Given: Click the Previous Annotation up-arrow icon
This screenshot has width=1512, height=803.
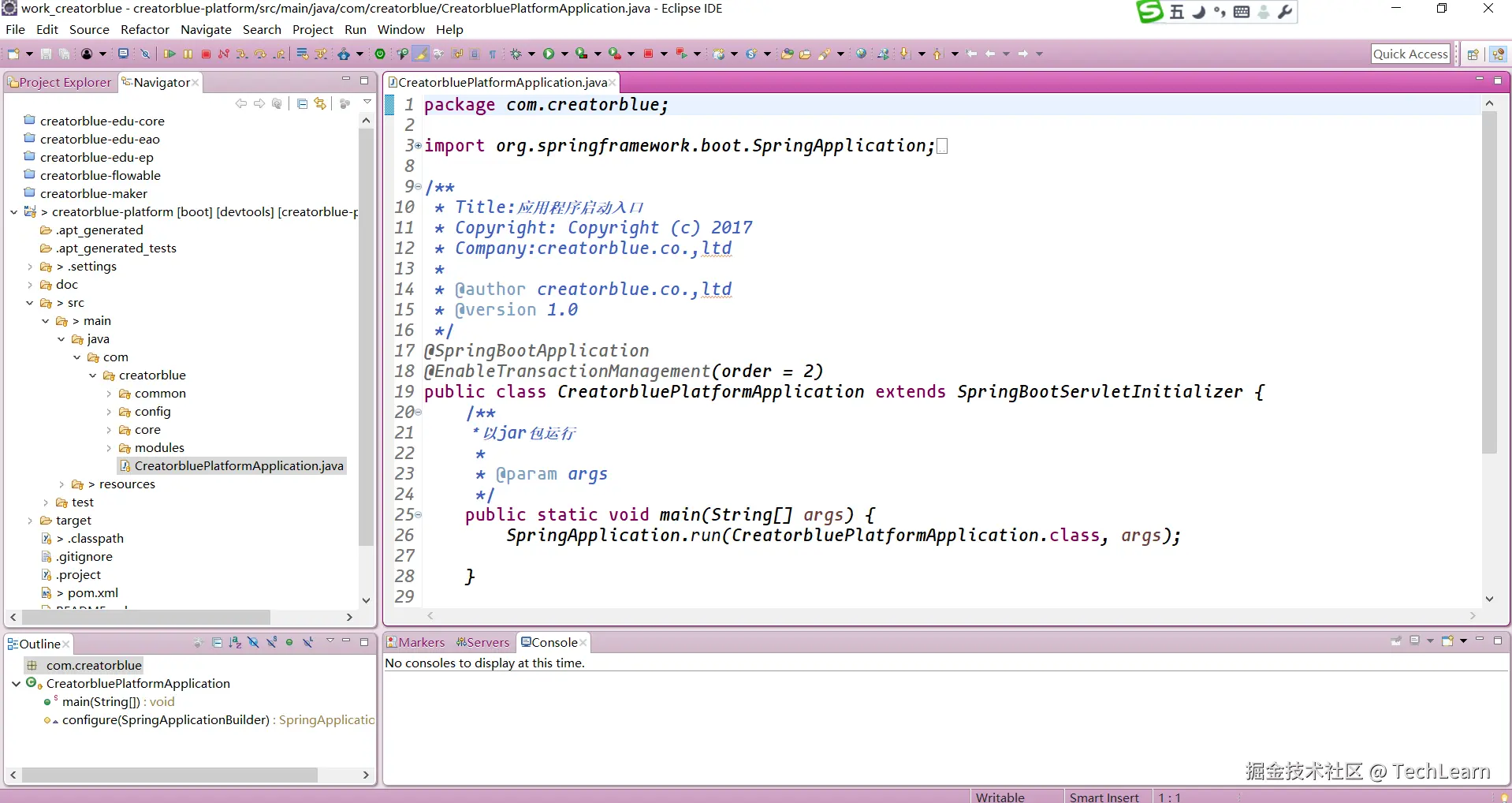Looking at the screenshot, I should (x=937, y=54).
